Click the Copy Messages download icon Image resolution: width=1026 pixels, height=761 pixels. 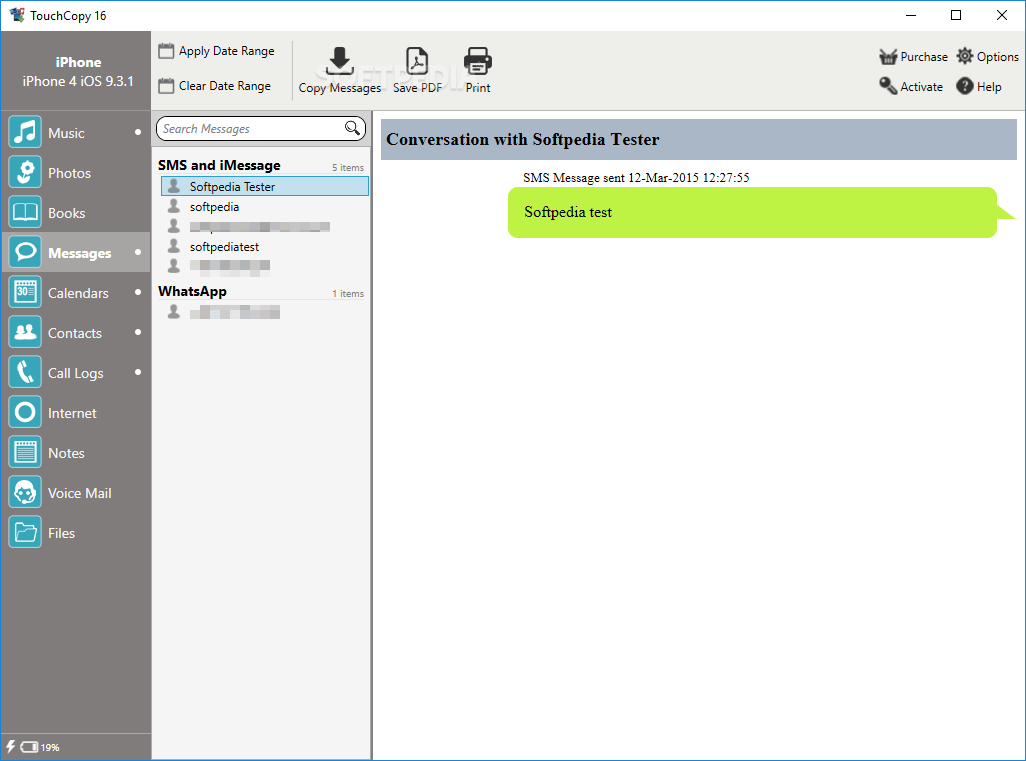[340, 61]
